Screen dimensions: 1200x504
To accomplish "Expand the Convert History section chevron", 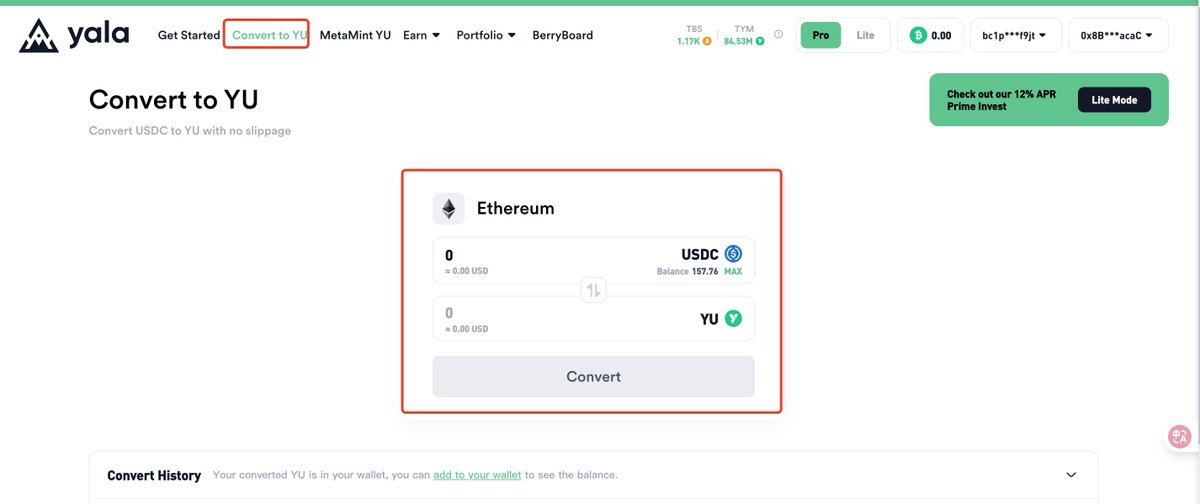I will click(x=1071, y=475).
